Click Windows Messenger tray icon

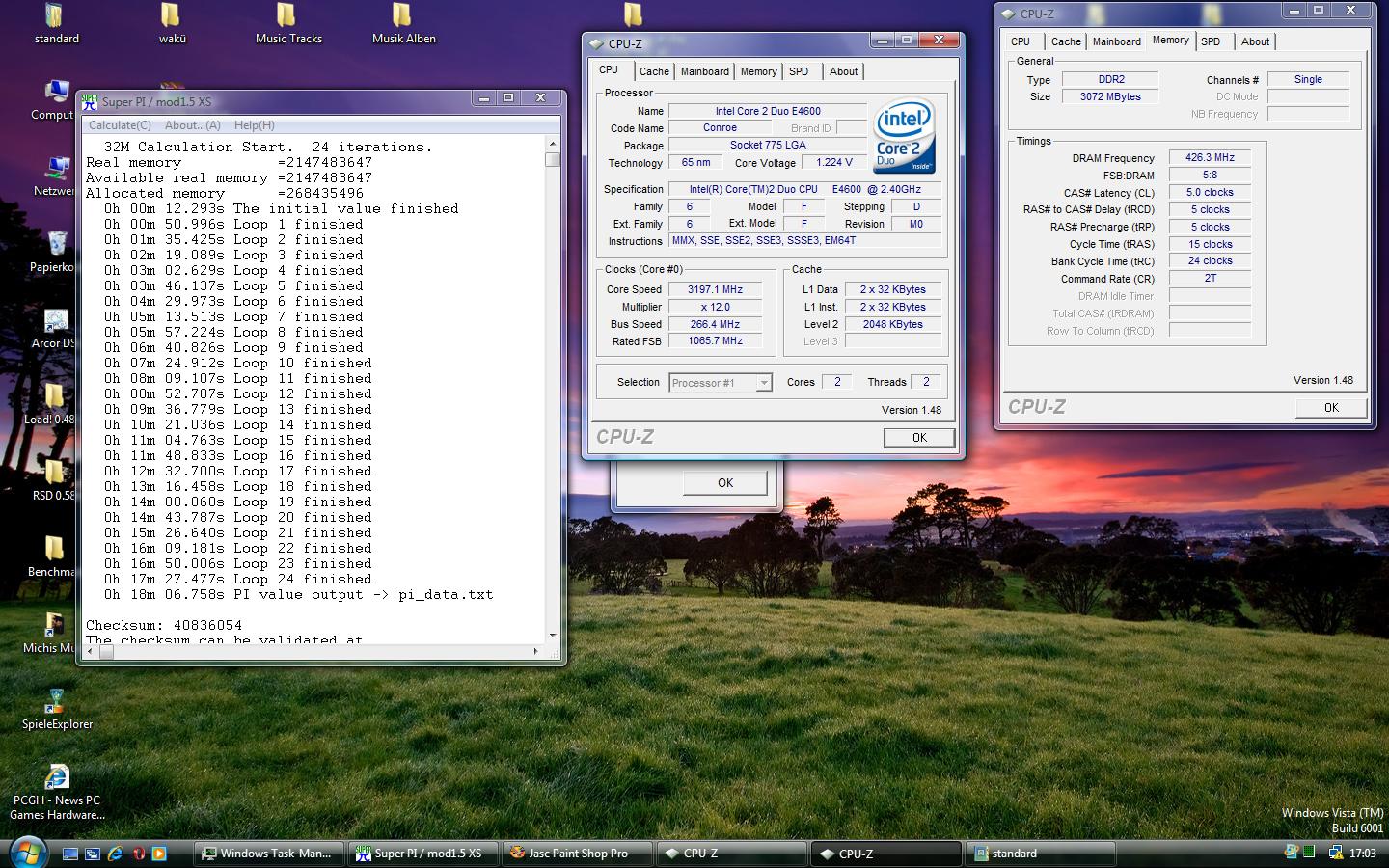click(1292, 852)
